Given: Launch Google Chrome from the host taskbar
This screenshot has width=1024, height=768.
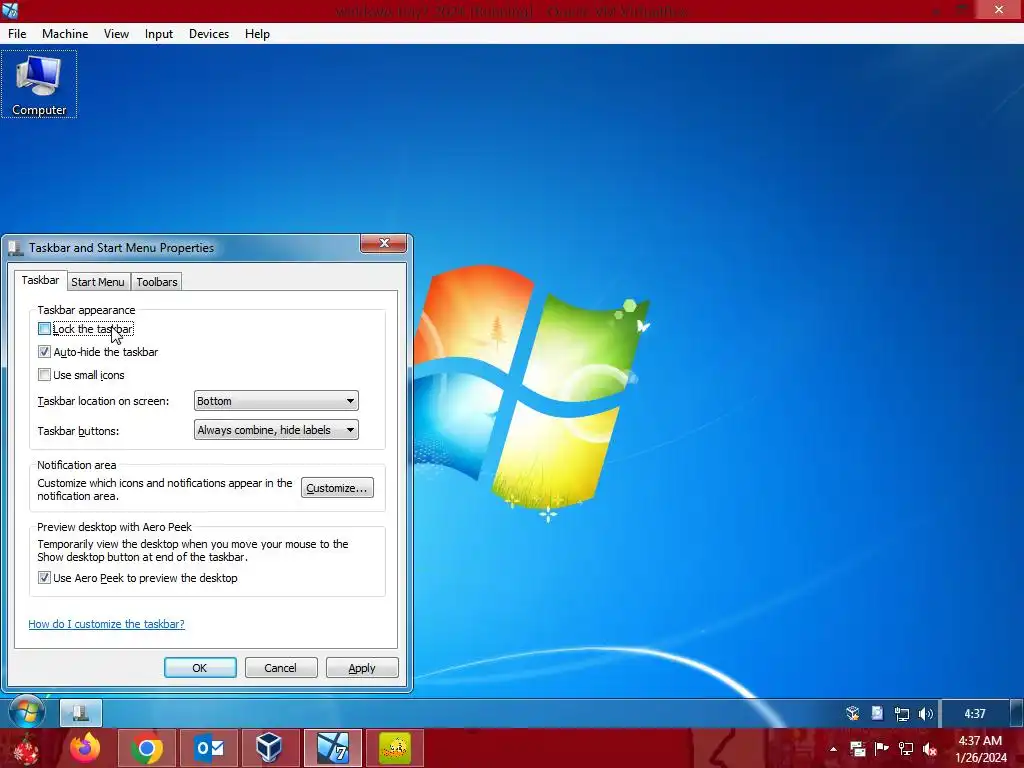Looking at the screenshot, I should tap(147, 748).
